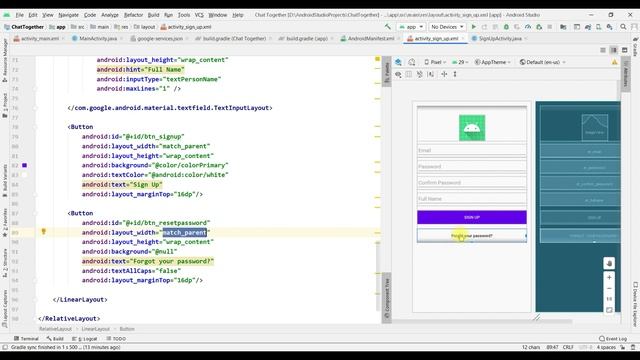Click the Debug app bug icon
Viewport: 640px width, 360px height.
pyautogui.click(x=506, y=27)
